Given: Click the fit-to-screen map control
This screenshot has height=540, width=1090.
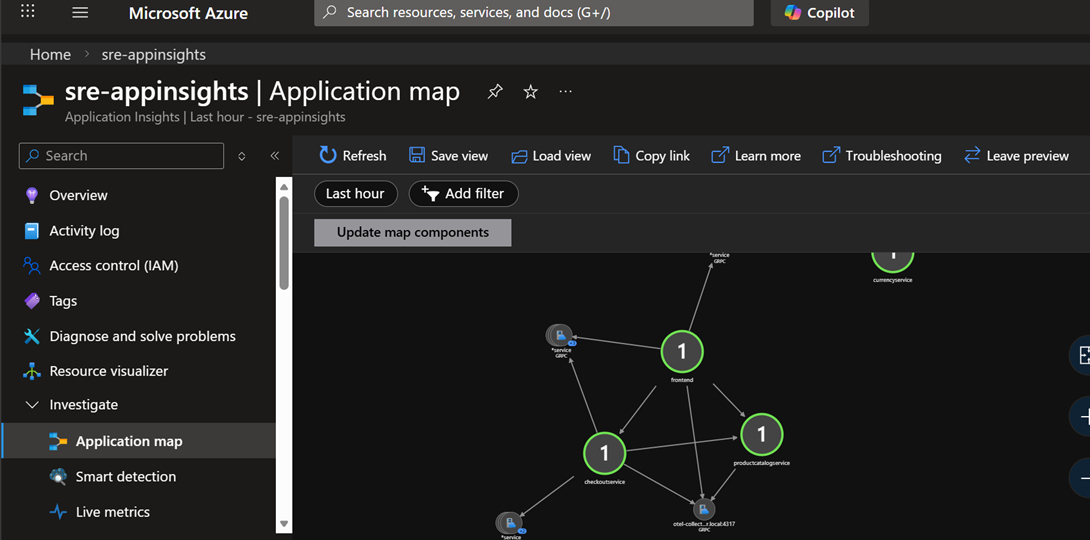Looking at the screenshot, I should (x=1081, y=355).
